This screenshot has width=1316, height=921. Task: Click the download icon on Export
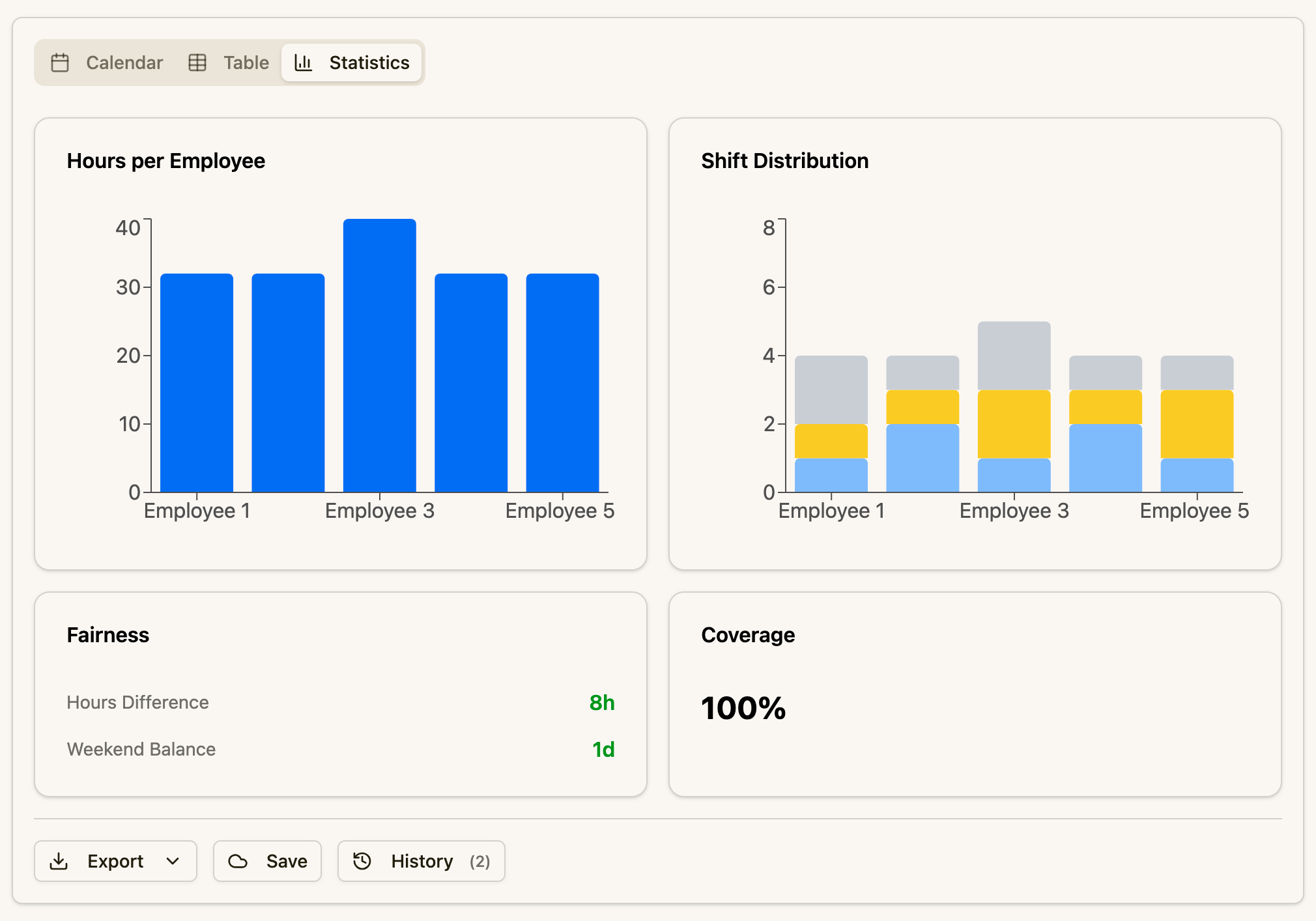[x=59, y=861]
